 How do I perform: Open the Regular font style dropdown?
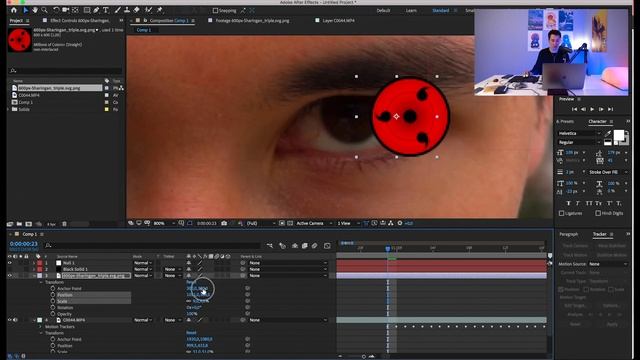[x=579, y=142]
